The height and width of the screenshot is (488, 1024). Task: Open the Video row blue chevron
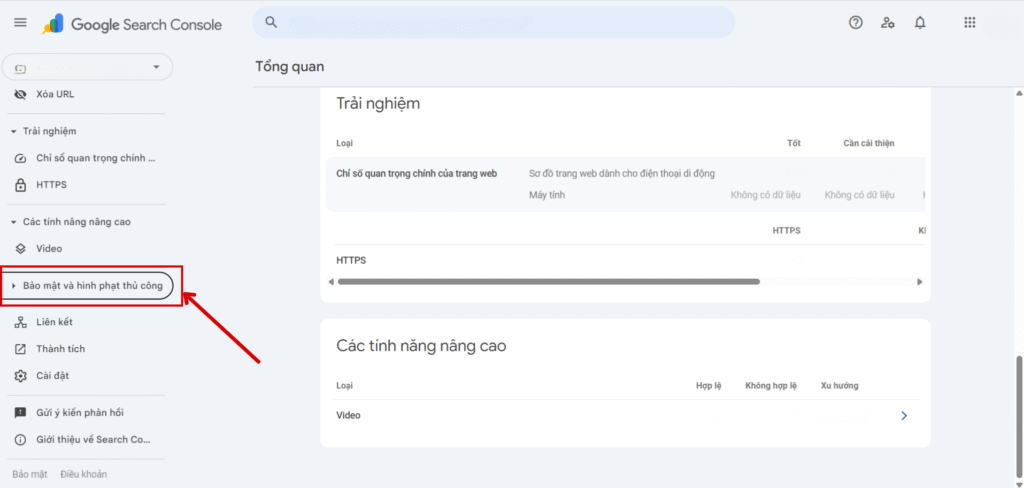click(904, 415)
